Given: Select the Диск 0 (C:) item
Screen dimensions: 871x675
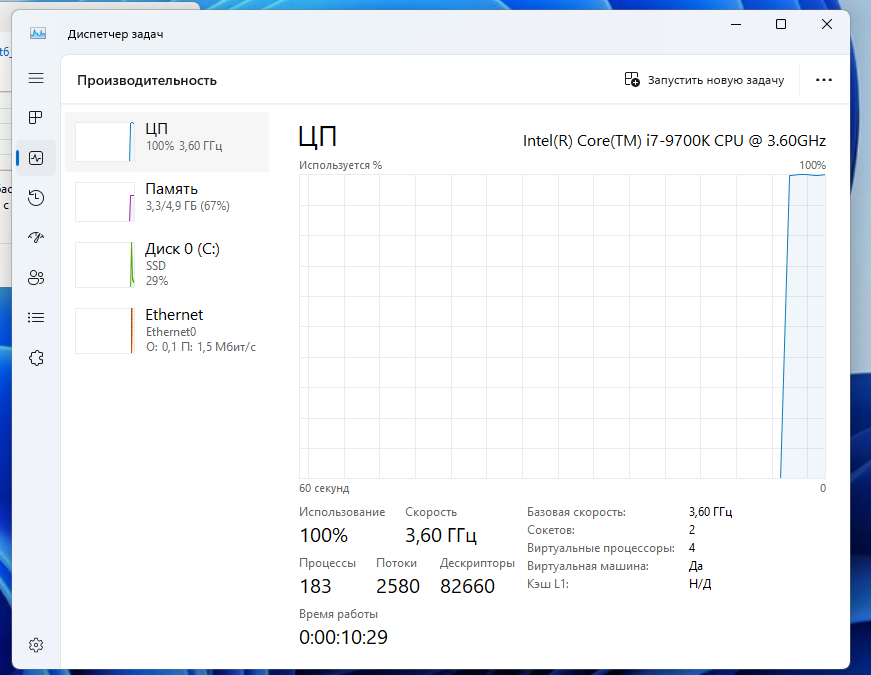Looking at the screenshot, I should pos(167,265).
